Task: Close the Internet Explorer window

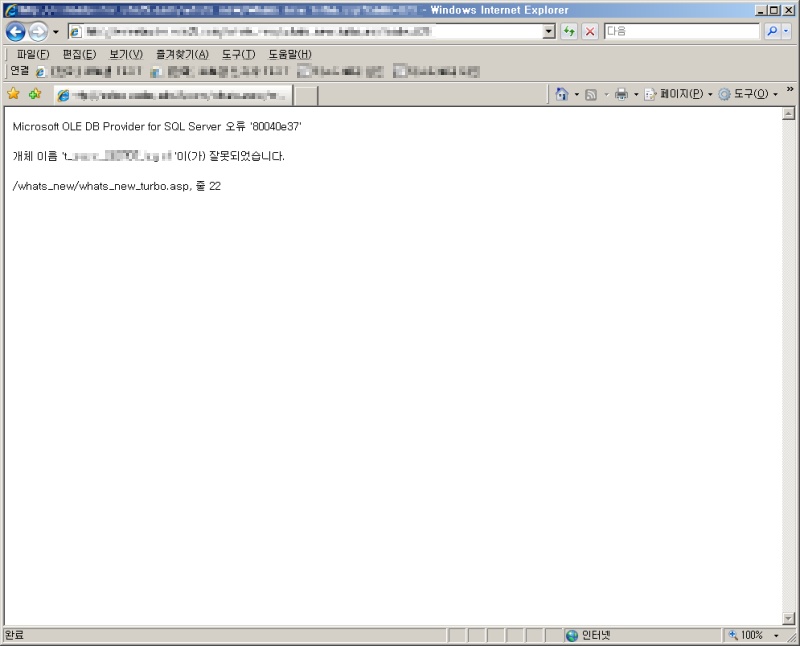Action: click(x=788, y=10)
